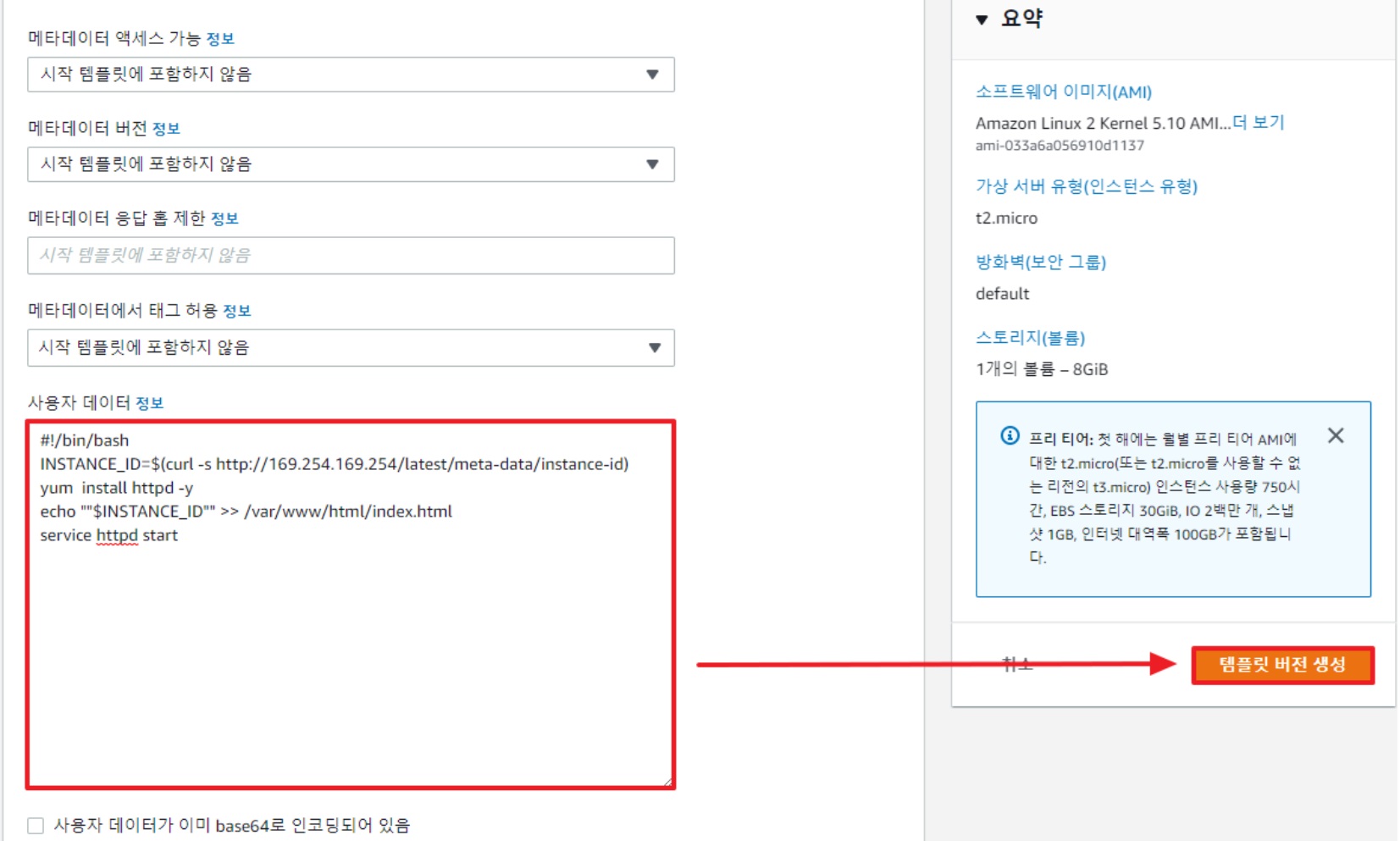Open 정보 link next to 메타데이터 액세스 가능
The image size is (1400, 841).
[220, 39]
